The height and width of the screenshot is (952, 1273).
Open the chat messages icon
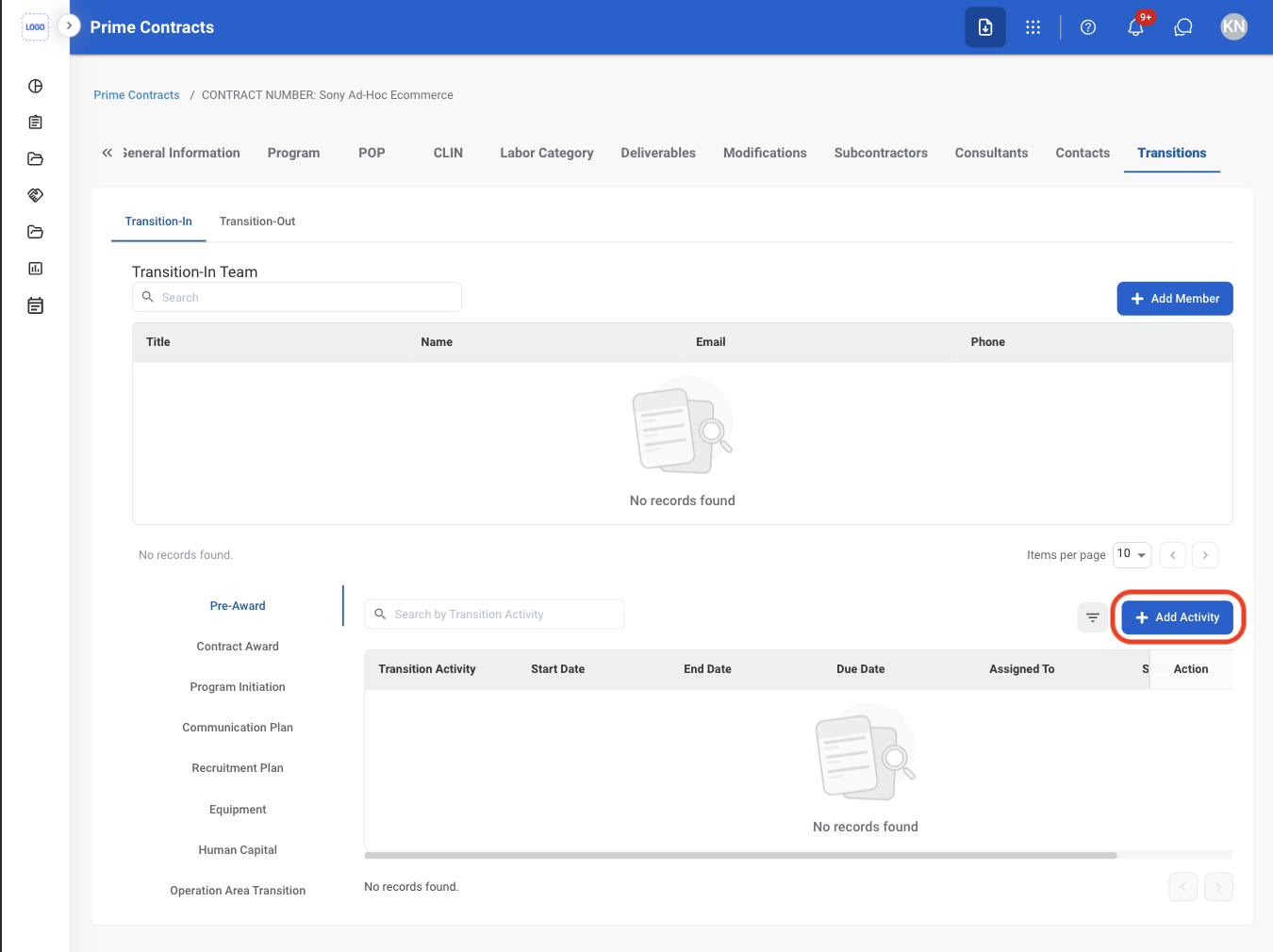(1183, 27)
